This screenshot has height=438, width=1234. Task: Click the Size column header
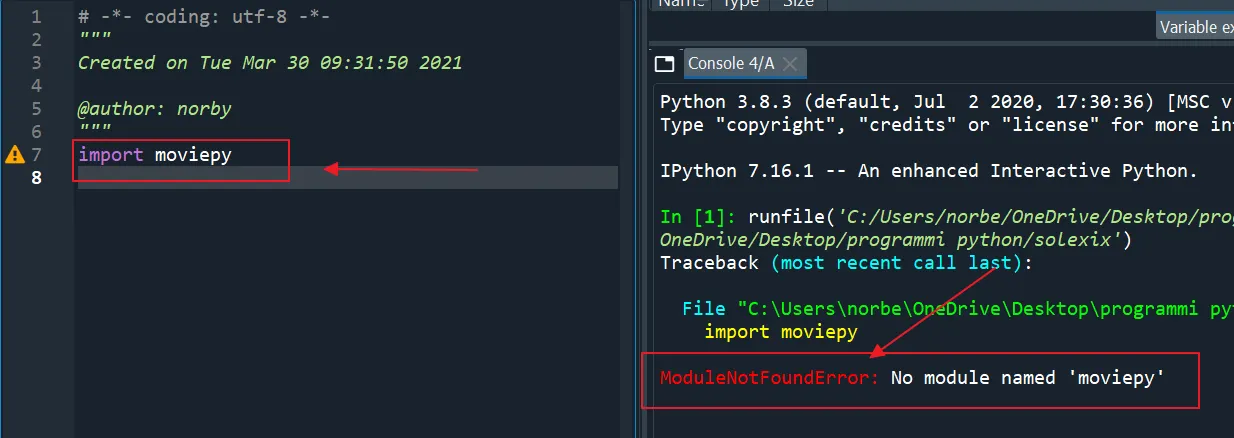(798, 4)
